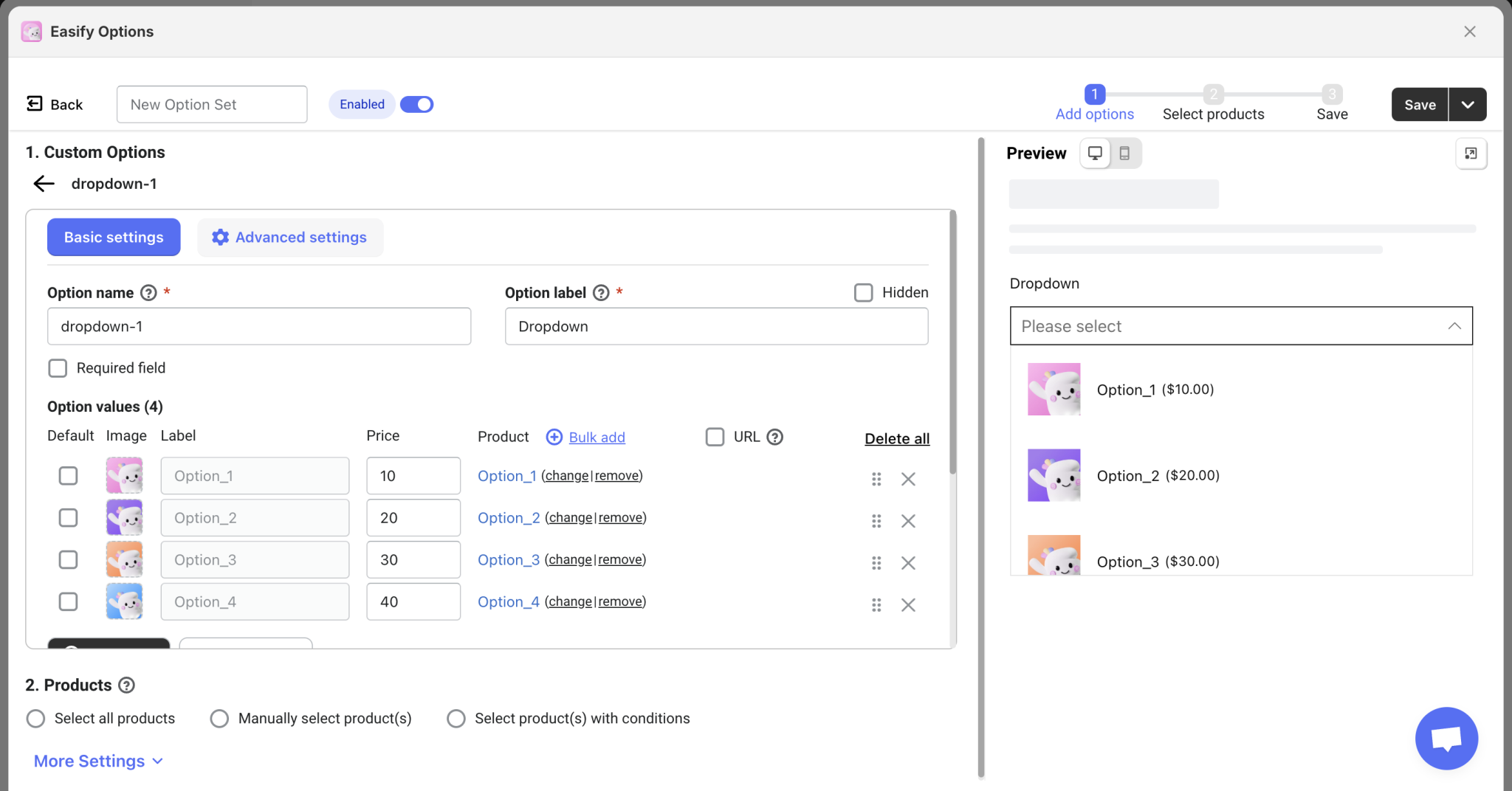Click the Delete all link
1512x791 pixels.
[896, 438]
